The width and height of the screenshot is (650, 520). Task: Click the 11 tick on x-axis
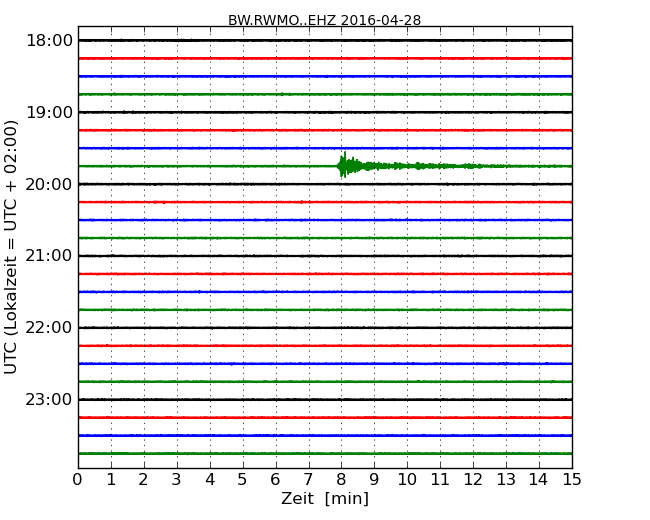440,479
